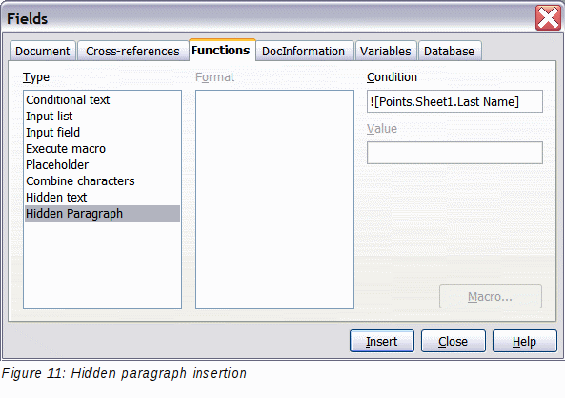Open the Cross-references tab
Image resolution: width=566 pixels, height=398 pixels.
pyautogui.click(x=132, y=51)
